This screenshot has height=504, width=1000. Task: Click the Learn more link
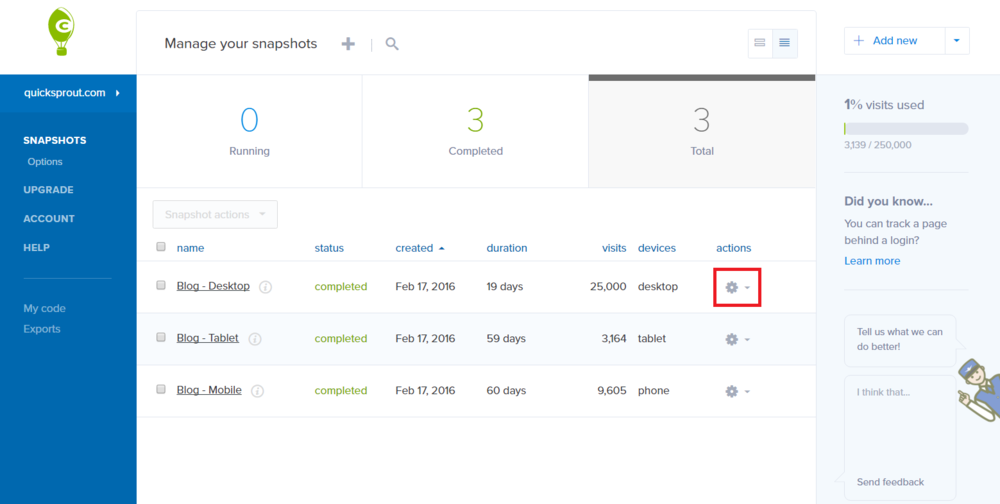pyautogui.click(x=872, y=261)
